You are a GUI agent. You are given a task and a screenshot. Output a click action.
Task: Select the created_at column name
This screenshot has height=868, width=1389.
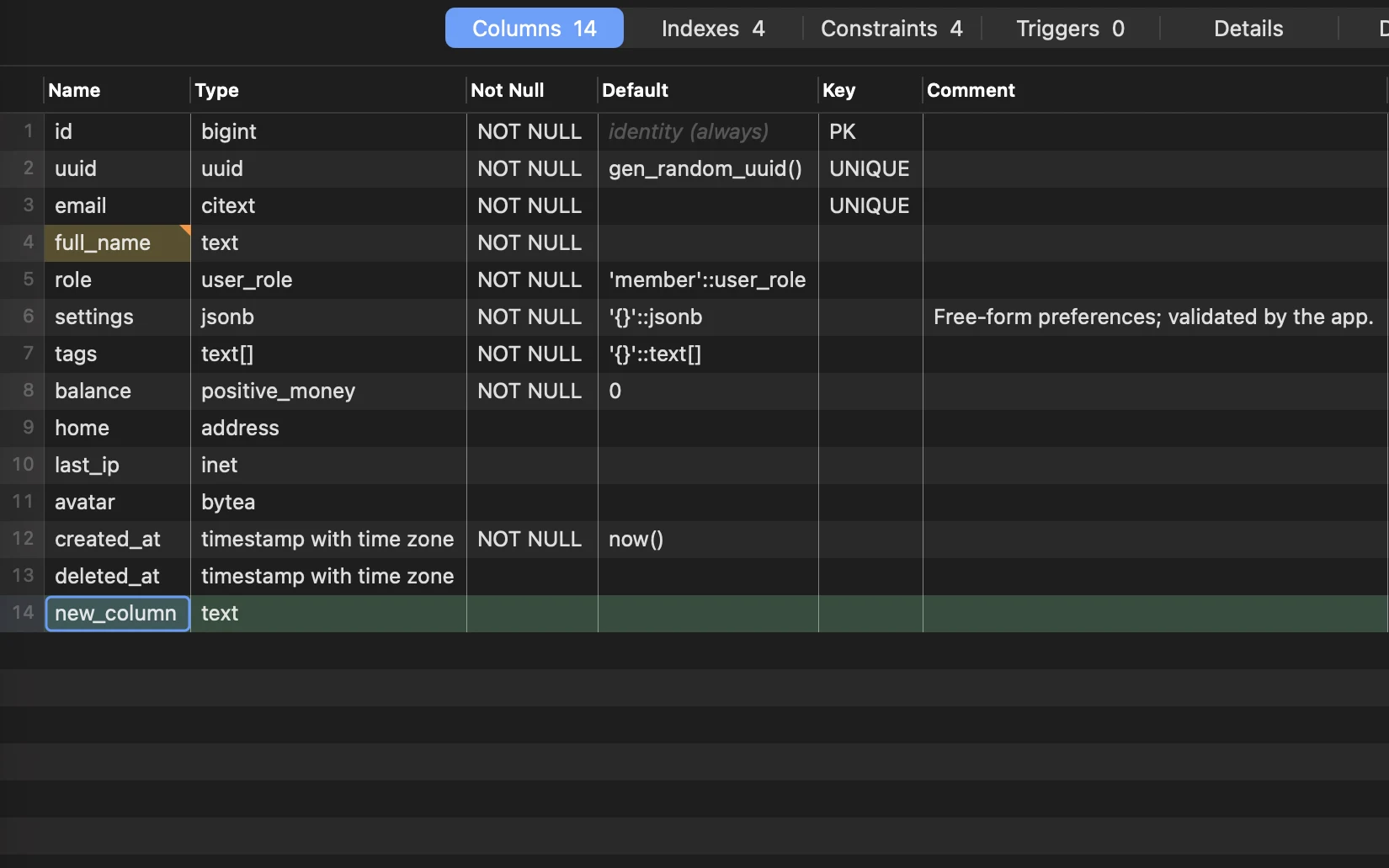tap(117, 539)
